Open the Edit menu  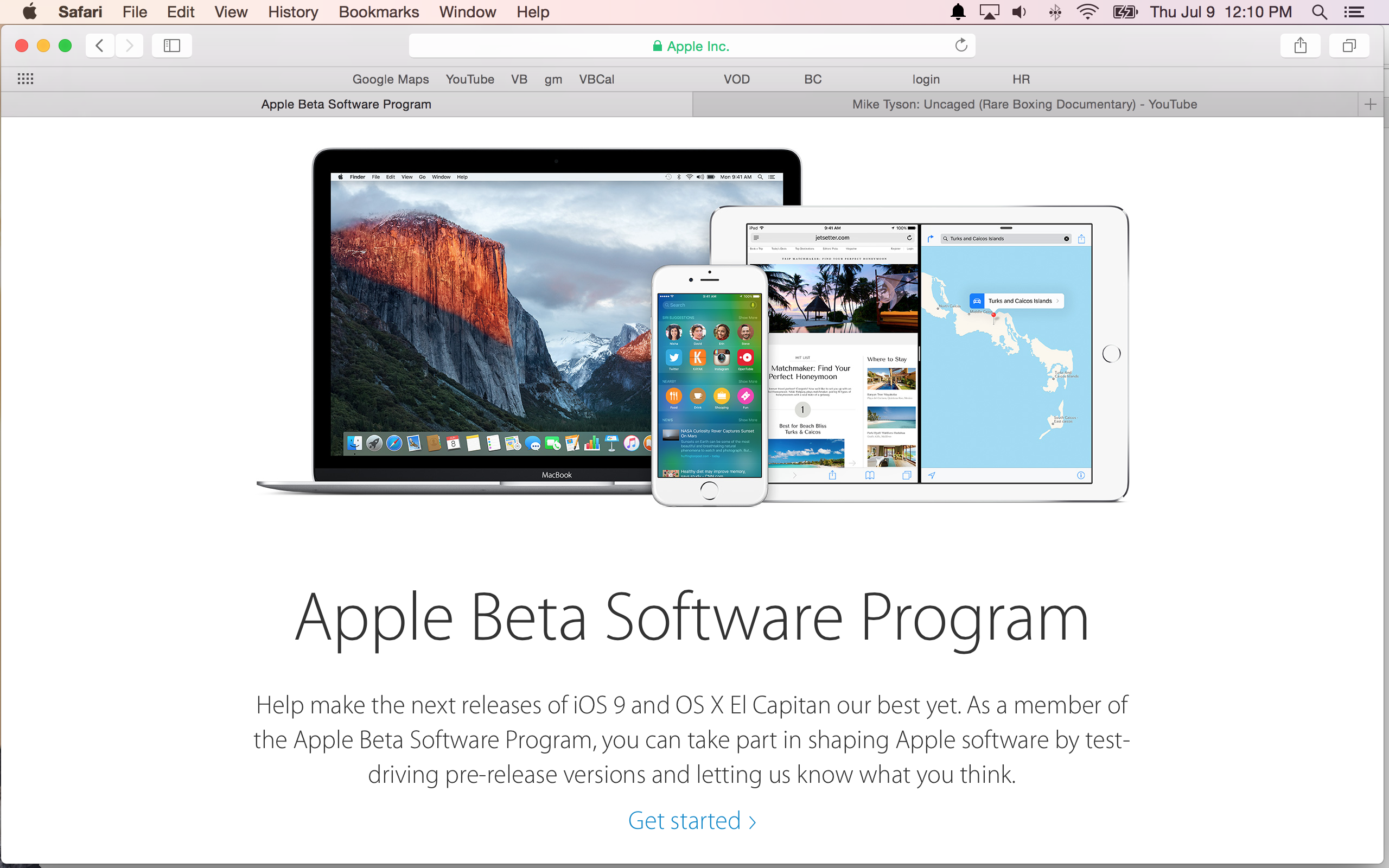pyautogui.click(x=181, y=12)
